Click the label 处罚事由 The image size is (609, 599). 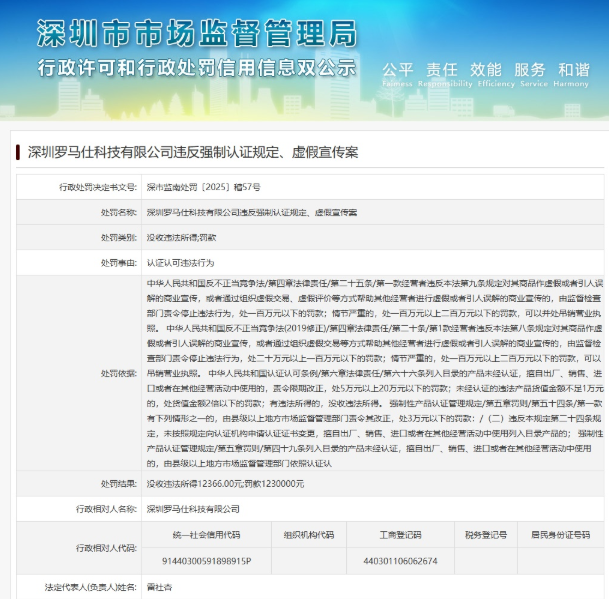click(x=118, y=263)
